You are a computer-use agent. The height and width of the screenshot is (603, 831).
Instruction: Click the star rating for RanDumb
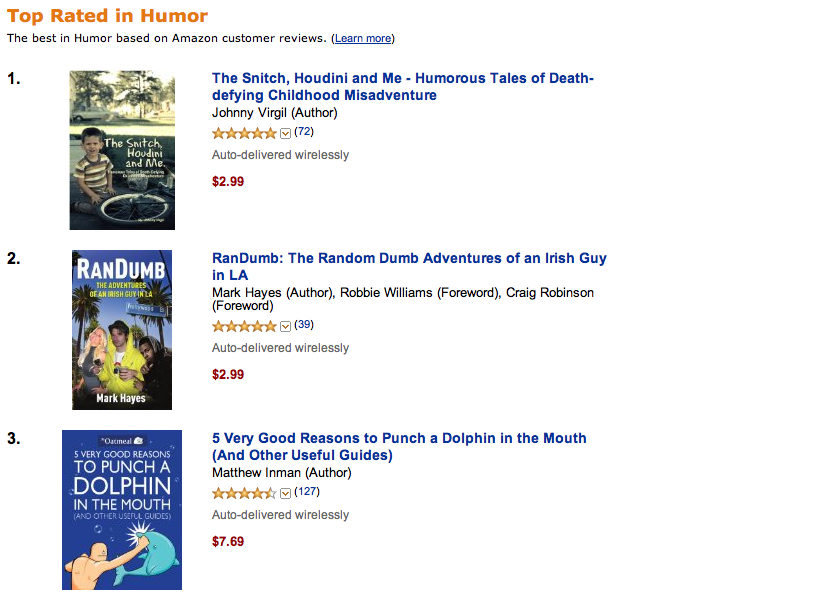244,326
